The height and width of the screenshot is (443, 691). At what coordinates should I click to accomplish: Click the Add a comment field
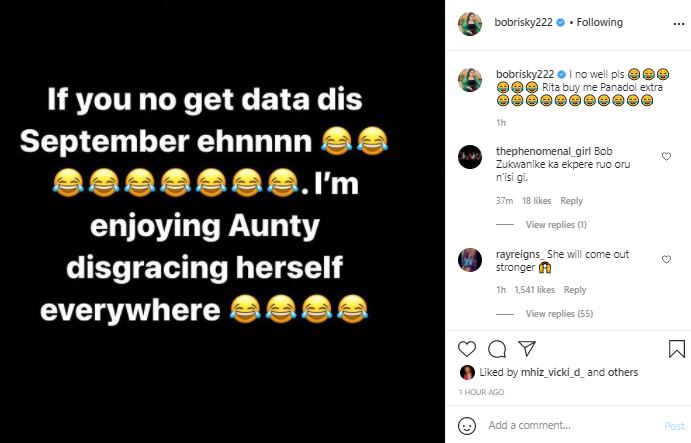tap(573, 425)
